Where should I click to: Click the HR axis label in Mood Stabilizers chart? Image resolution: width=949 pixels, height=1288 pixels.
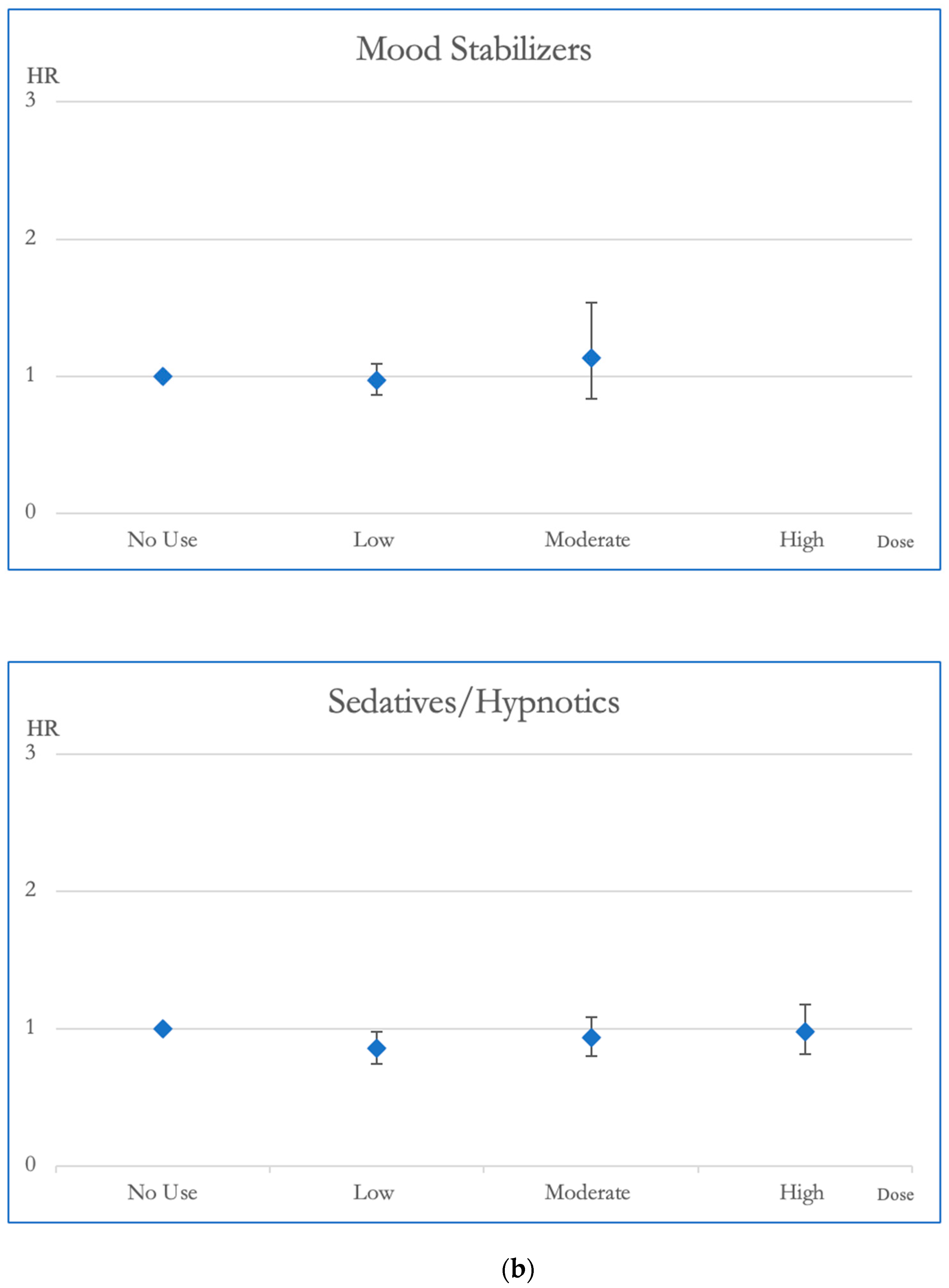coord(43,76)
